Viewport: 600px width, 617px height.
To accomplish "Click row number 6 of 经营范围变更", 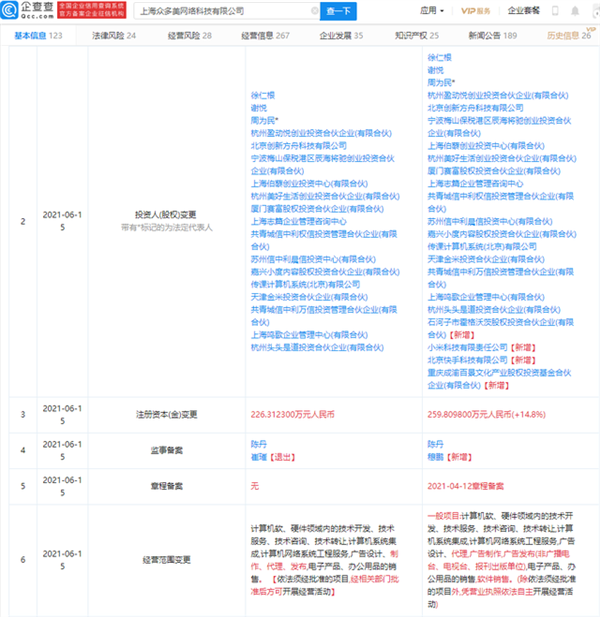I will point(23,560).
